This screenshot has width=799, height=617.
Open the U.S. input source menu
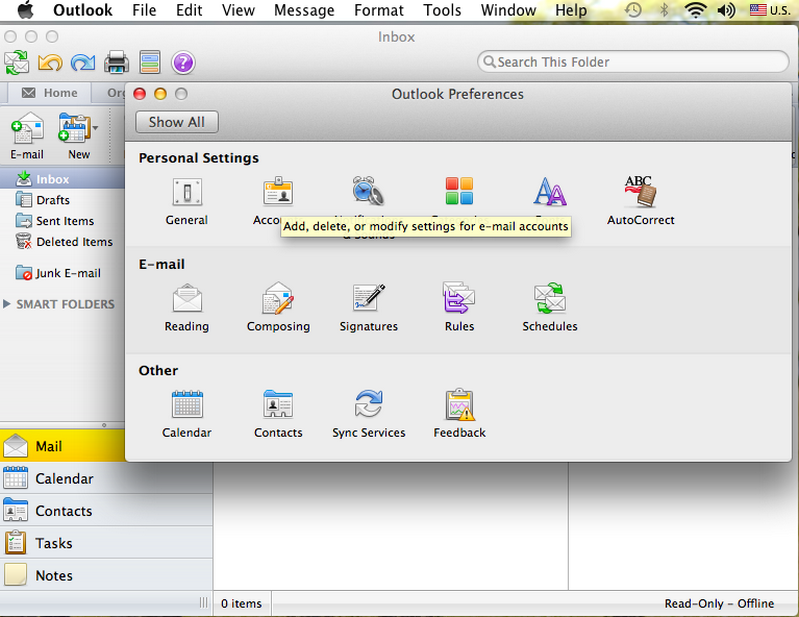click(x=770, y=10)
